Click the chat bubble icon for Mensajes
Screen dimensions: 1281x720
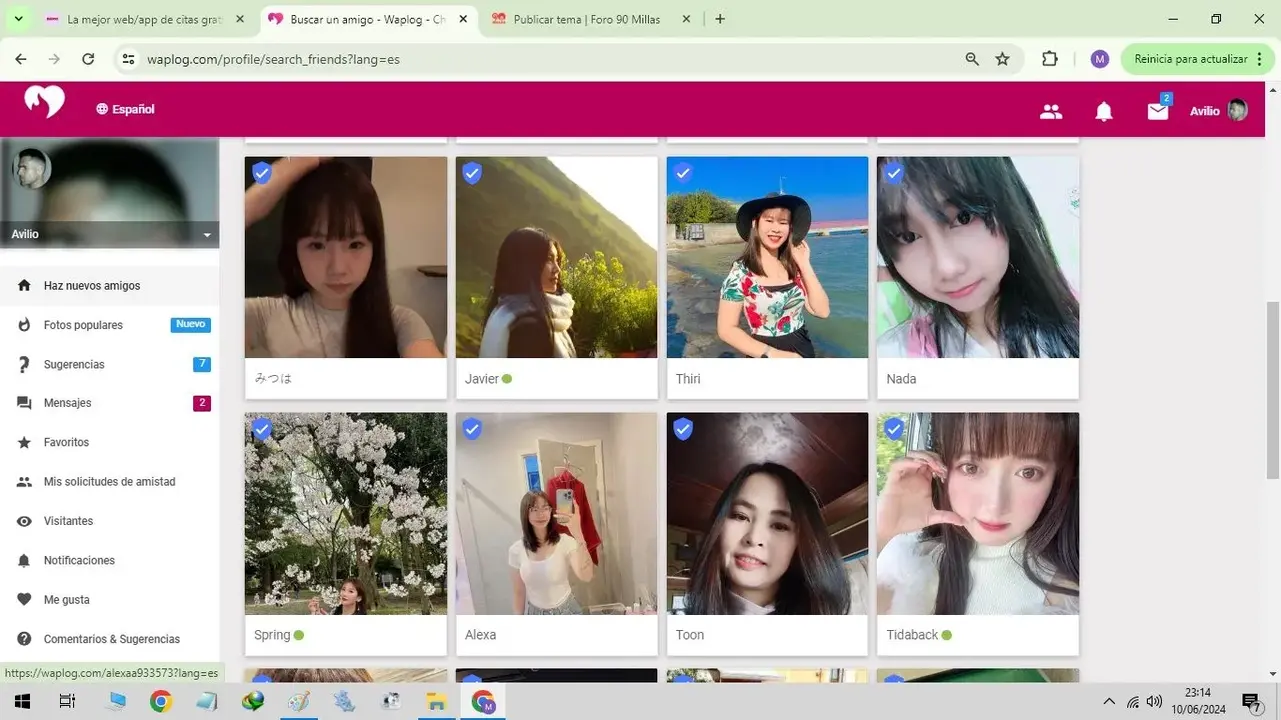24,403
